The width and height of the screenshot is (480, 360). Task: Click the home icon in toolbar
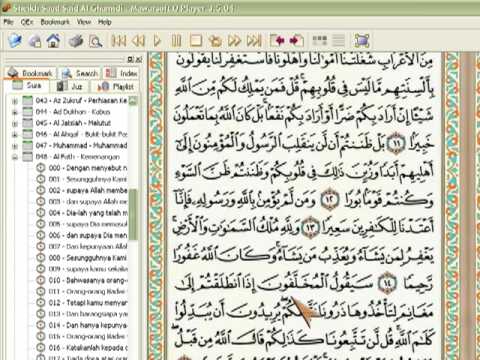coord(54,41)
